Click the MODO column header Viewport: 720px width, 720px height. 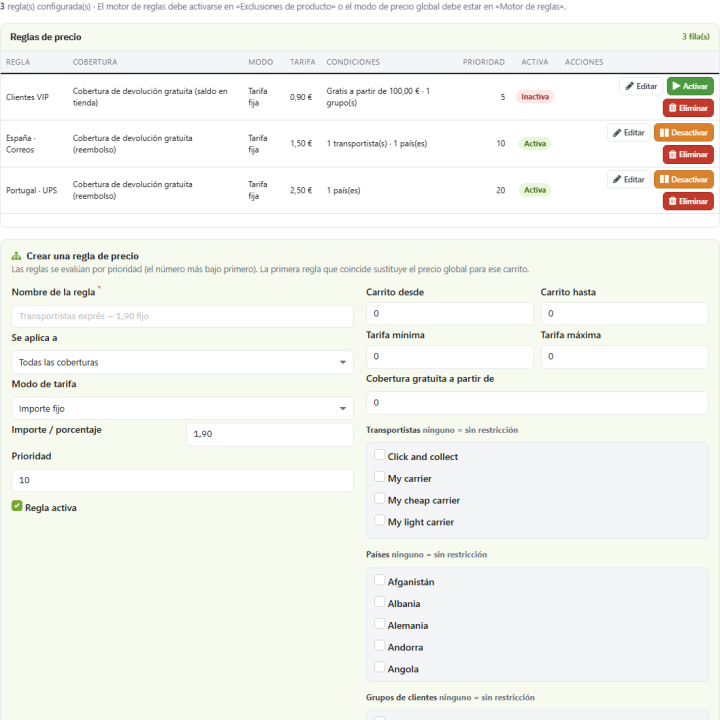(x=260, y=62)
